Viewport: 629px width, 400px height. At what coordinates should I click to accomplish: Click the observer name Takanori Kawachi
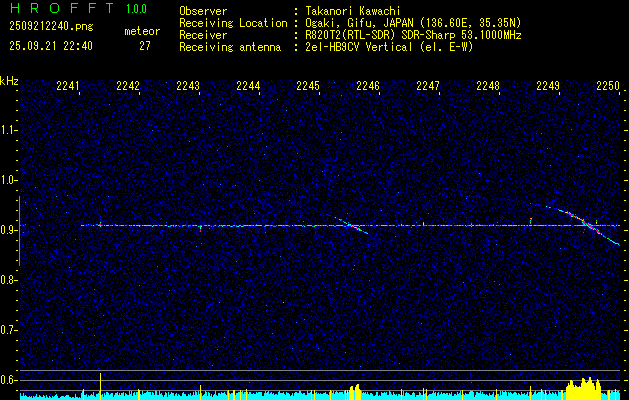point(354,11)
